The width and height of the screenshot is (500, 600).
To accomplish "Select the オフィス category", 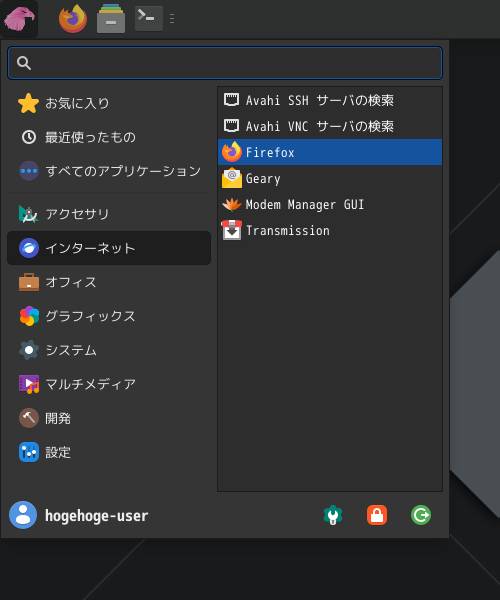I will click(109, 282).
